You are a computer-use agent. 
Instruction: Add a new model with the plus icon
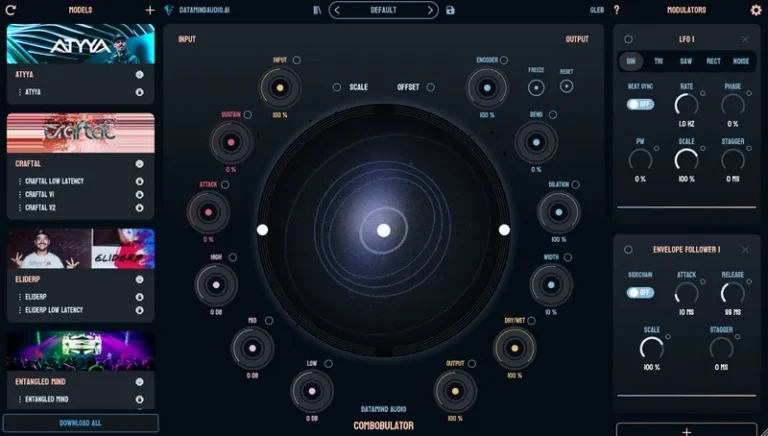pos(150,9)
